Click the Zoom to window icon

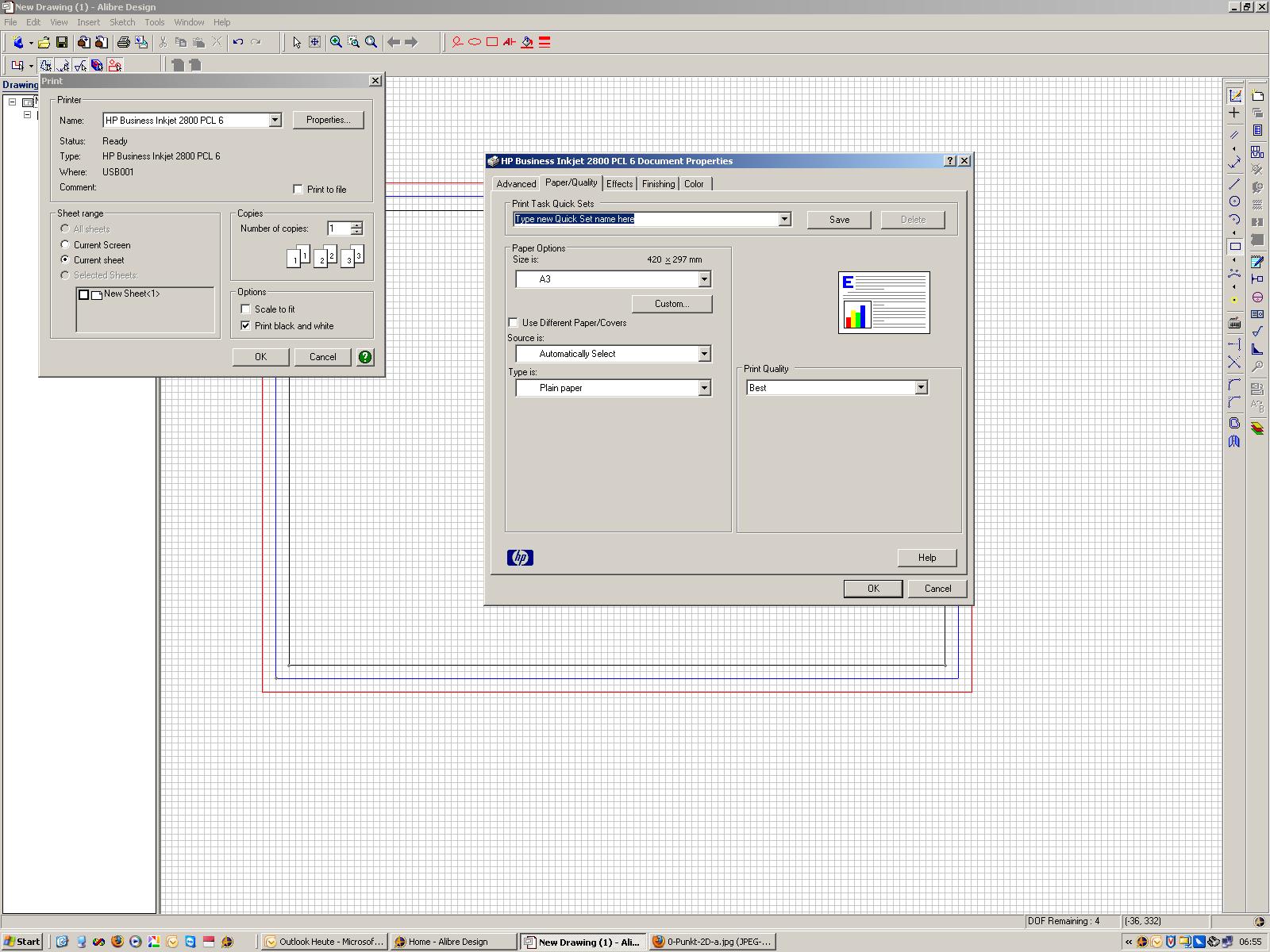pyautogui.click(x=354, y=42)
